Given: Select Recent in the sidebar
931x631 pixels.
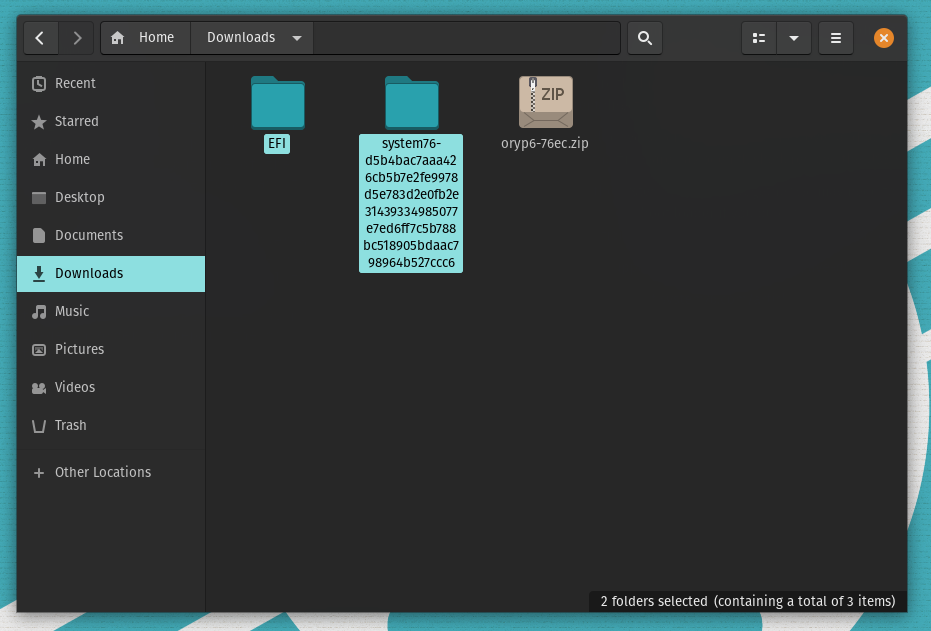Looking at the screenshot, I should (x=75, y=83).
